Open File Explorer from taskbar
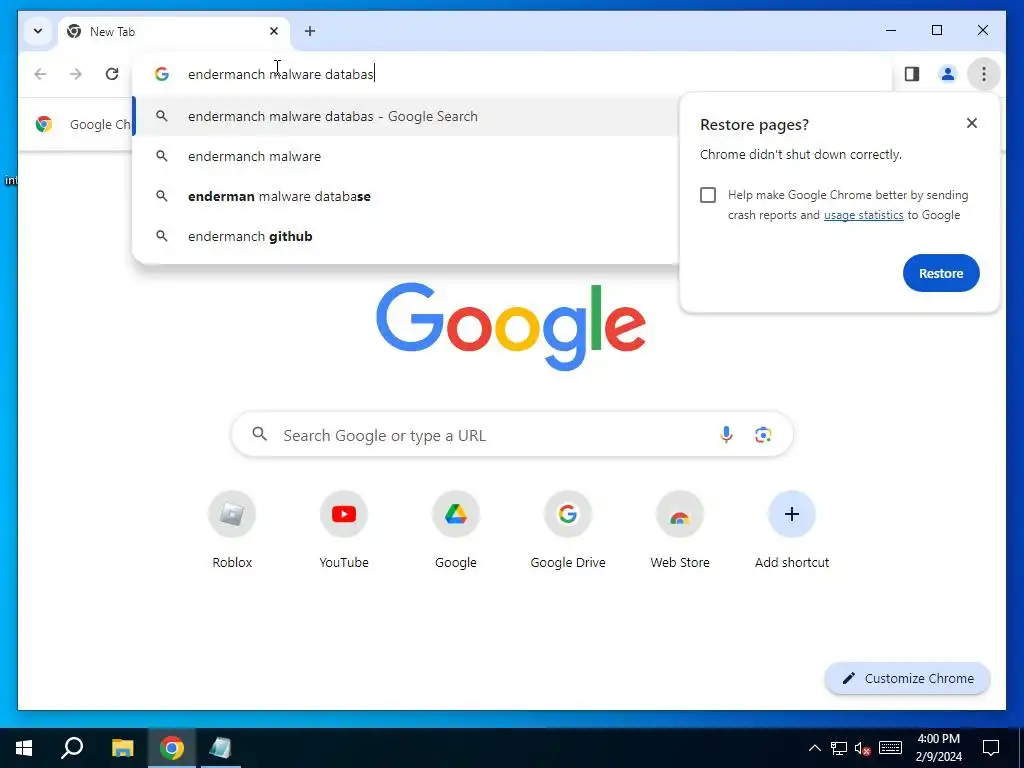Viewport: 1024px width, 768px height. click(x=122, y=748)
